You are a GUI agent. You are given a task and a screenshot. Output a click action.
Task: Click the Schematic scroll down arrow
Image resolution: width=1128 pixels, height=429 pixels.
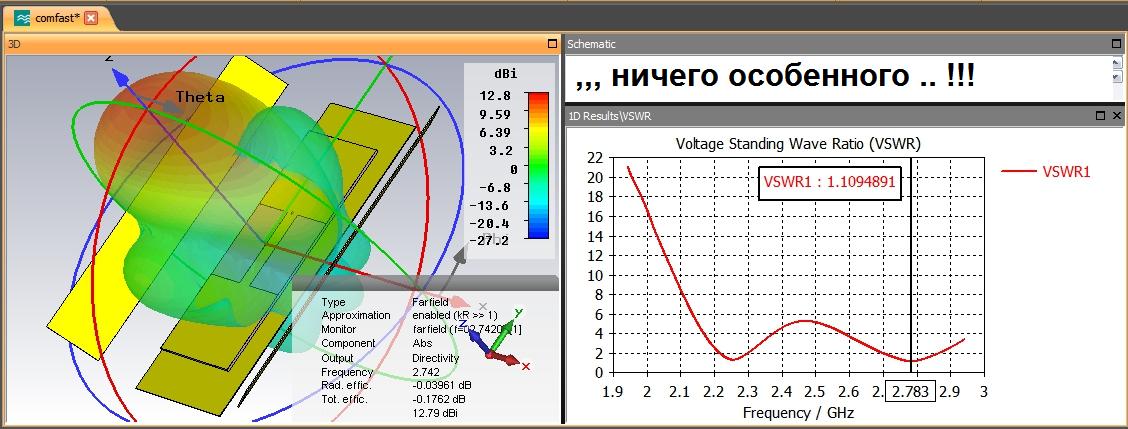tap(1116, 76)
